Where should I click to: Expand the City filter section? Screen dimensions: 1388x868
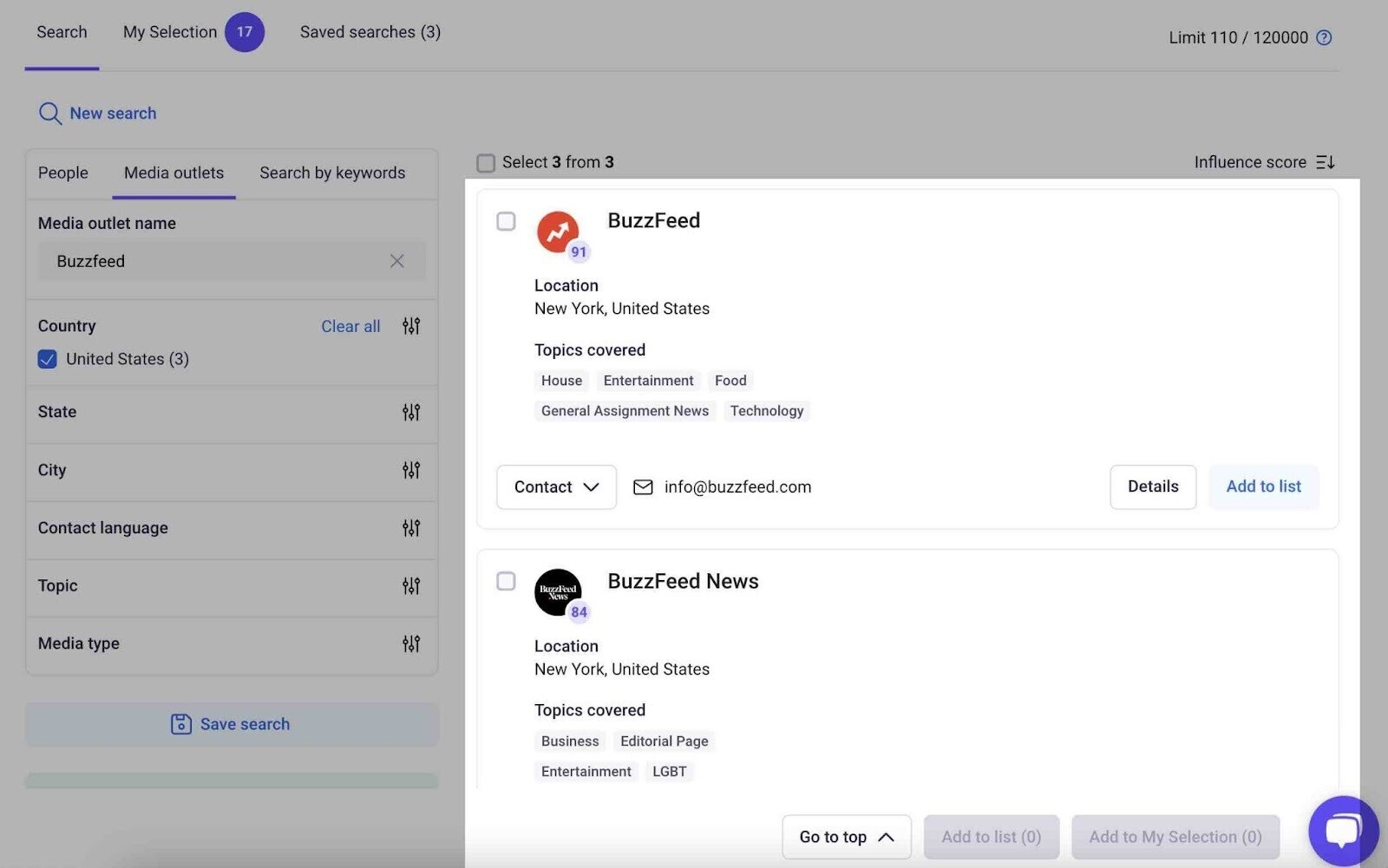pyautogui.click(x=231, y=470)
